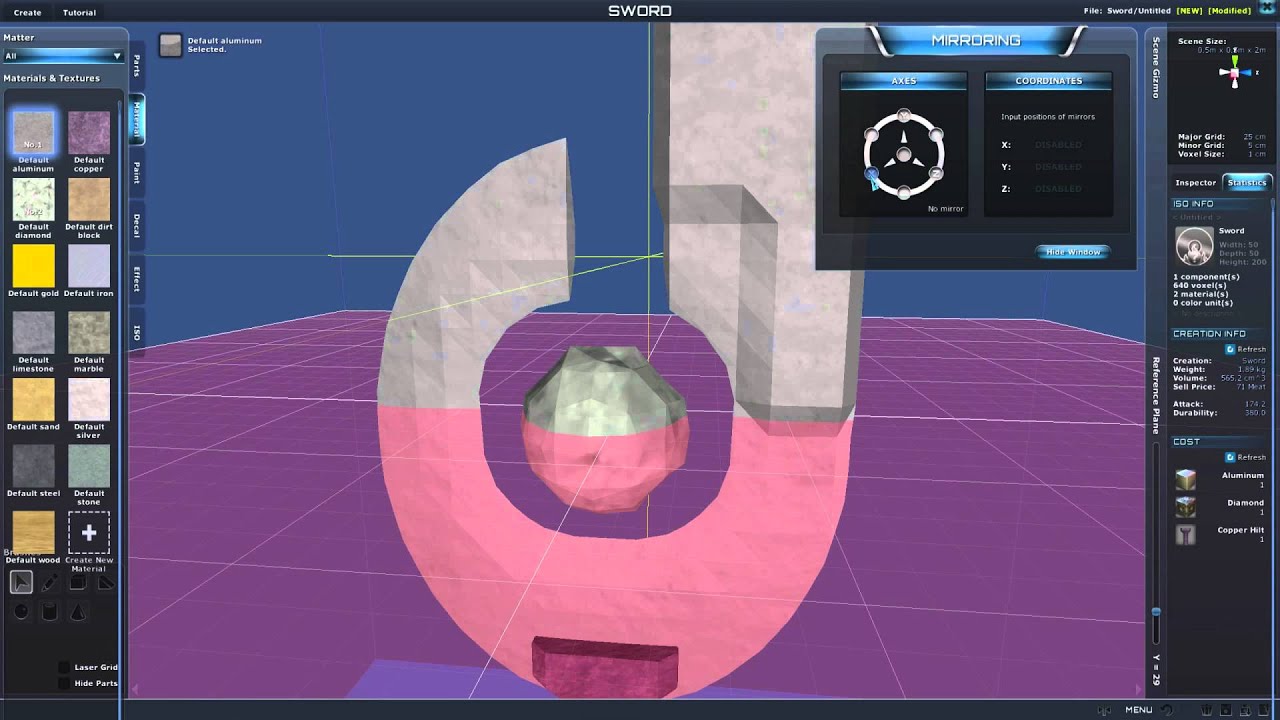Select the pencil brush tool
1280x720 pixels.
[49, 582]
